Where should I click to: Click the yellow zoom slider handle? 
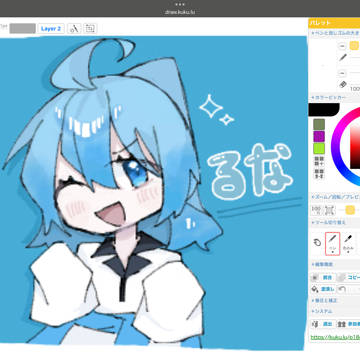point(350,210)
